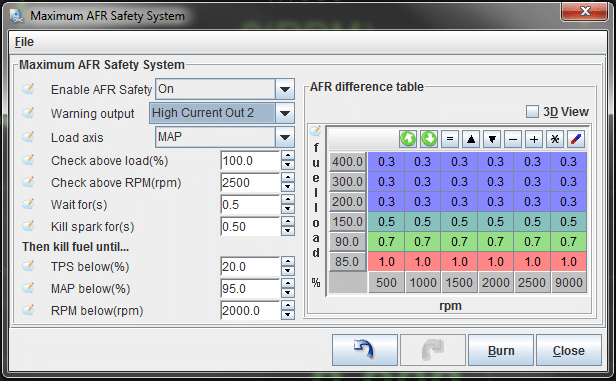Increase Wait for(s) stepper value
The width and height of the screenshot is (616, 381).
click(288, 200)
